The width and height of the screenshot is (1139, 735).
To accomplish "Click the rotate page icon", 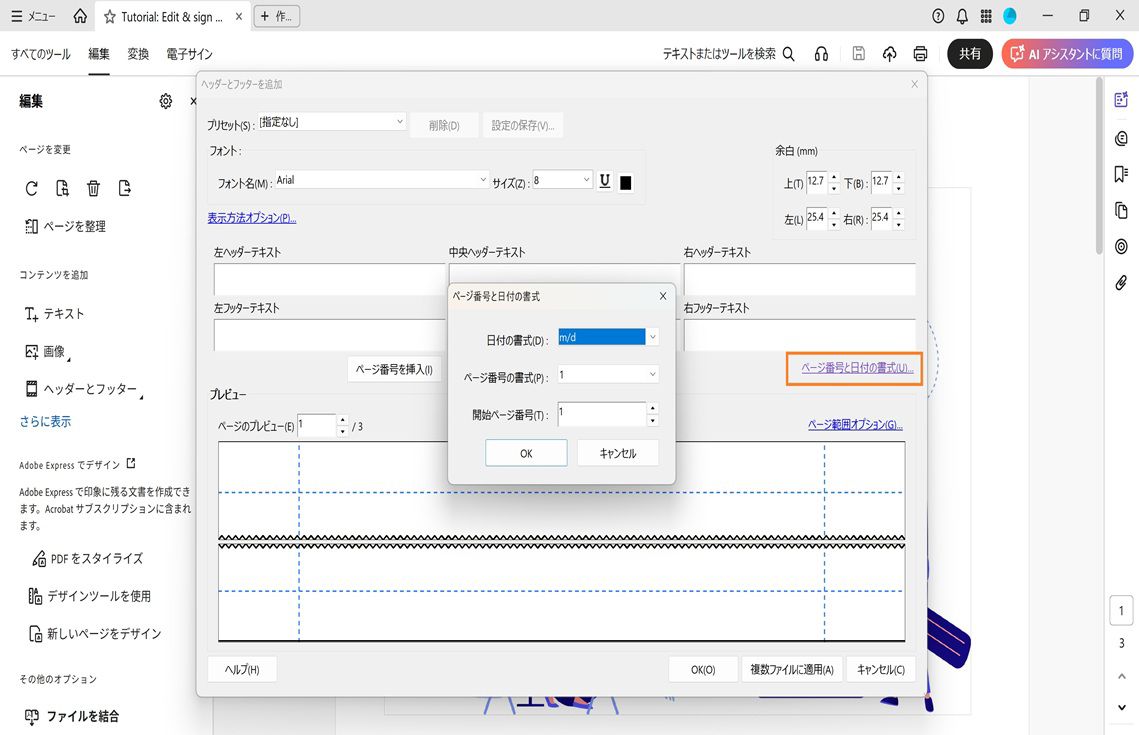I will pos(31,187).
